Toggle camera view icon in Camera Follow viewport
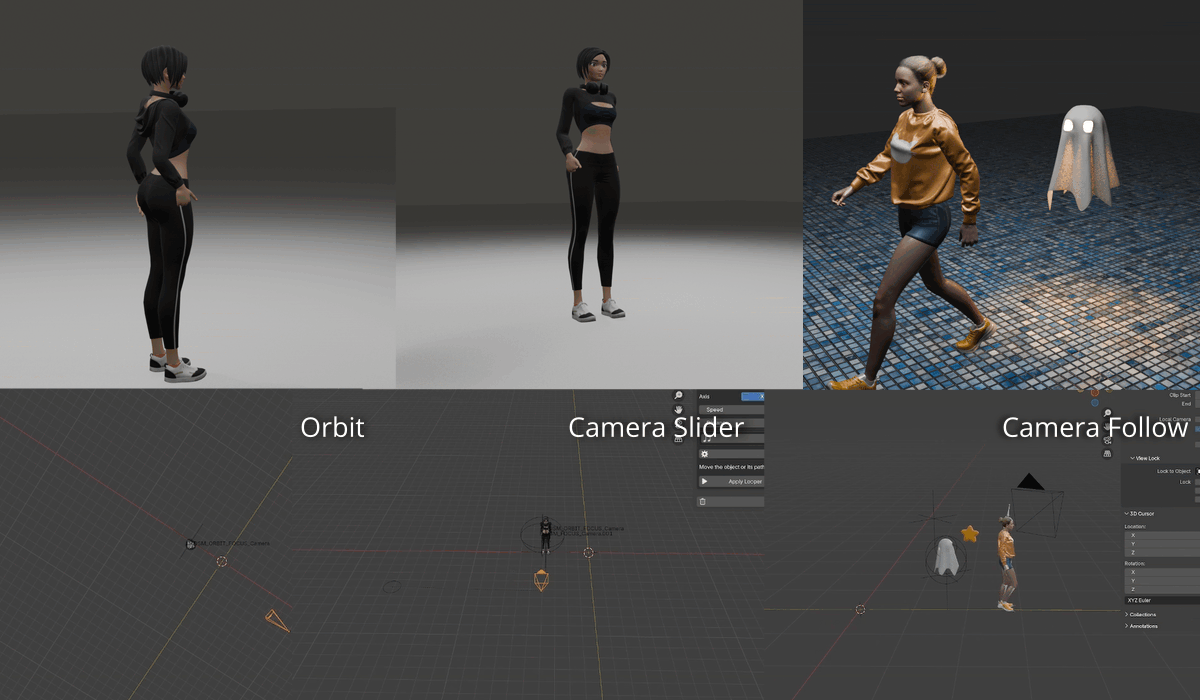The height and width of the screenshot is (700, 1200). [1107, 440]
